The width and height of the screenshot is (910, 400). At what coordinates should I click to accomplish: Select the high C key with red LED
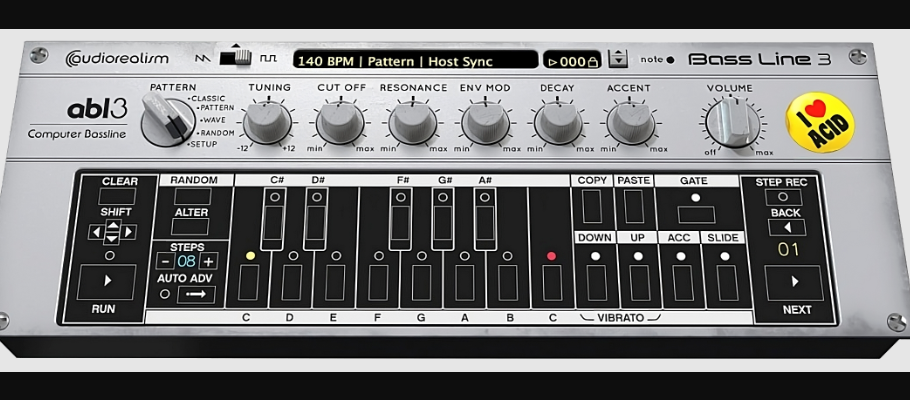pos(552,283)
